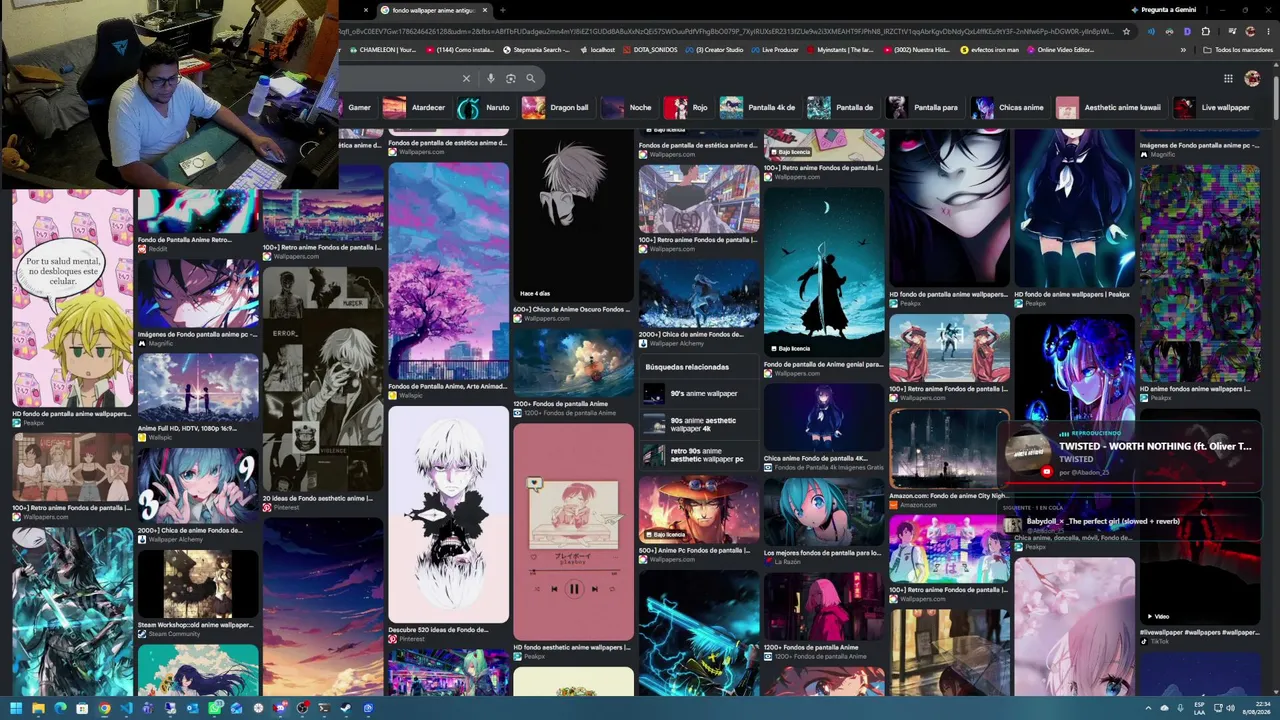Screen dimensions: 1280x720
Task: Open Google Lens image search
Action: click(x=511, y=78)
